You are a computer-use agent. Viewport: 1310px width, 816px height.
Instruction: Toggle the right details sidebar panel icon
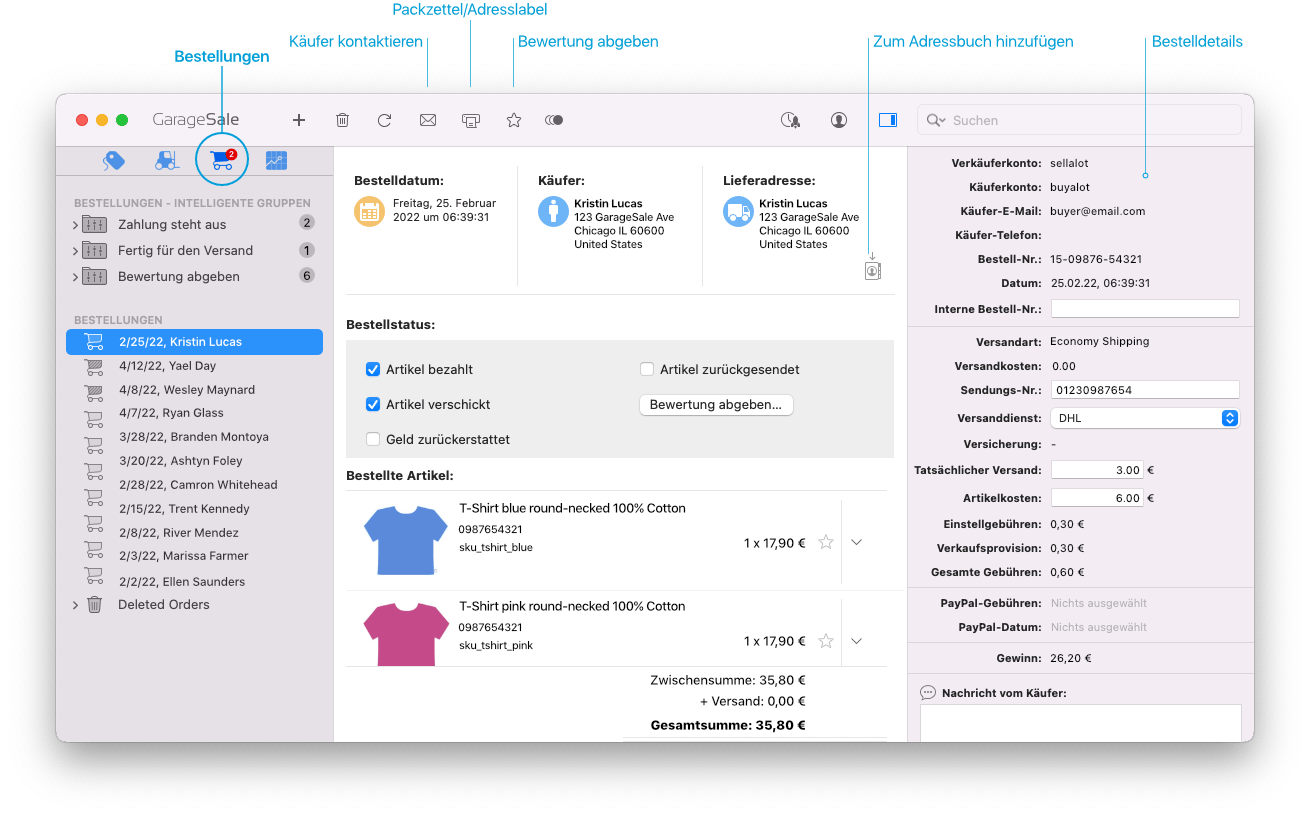click(887, 120)
